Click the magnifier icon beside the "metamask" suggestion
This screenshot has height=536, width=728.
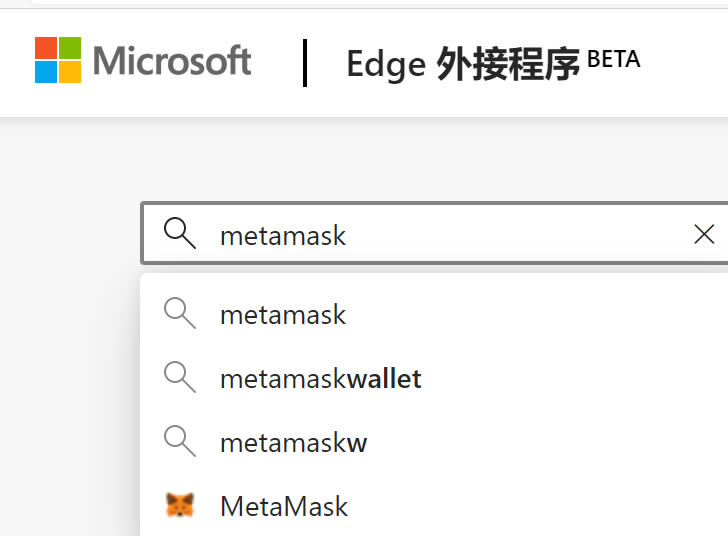coord(180,314)
